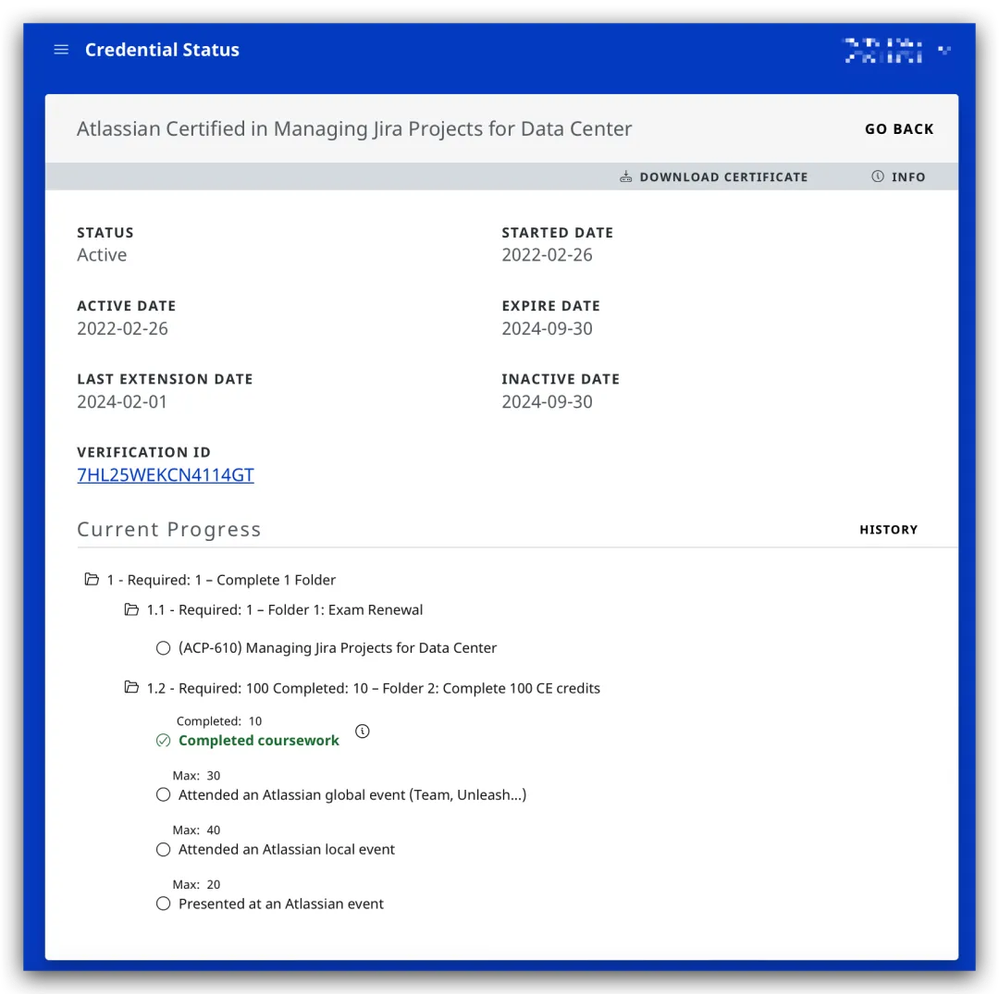Click the text Folder 2: Complete 100 CE credits
999x994 pixels.
click(x=491, y=688)
